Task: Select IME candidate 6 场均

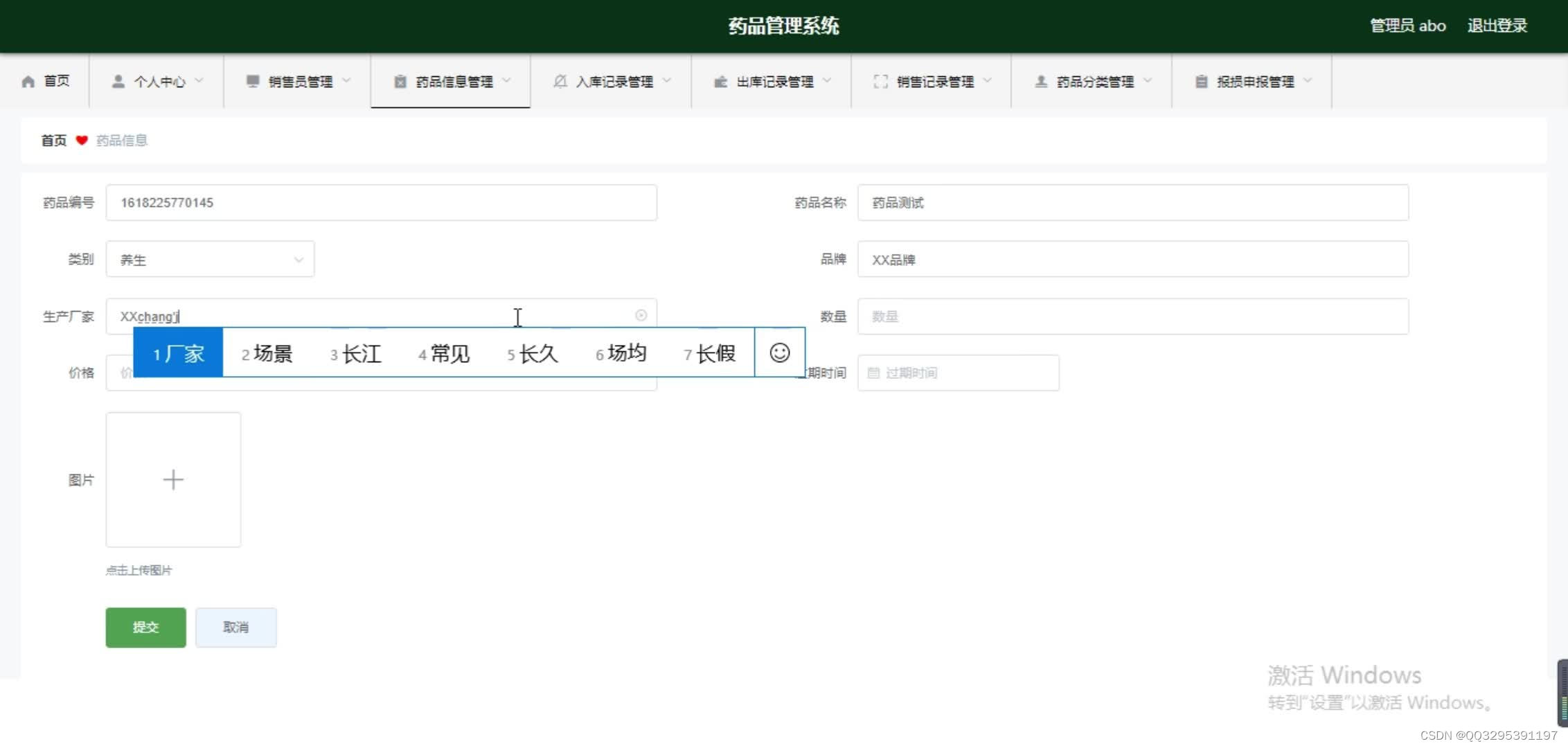Action: pos(621,353)
